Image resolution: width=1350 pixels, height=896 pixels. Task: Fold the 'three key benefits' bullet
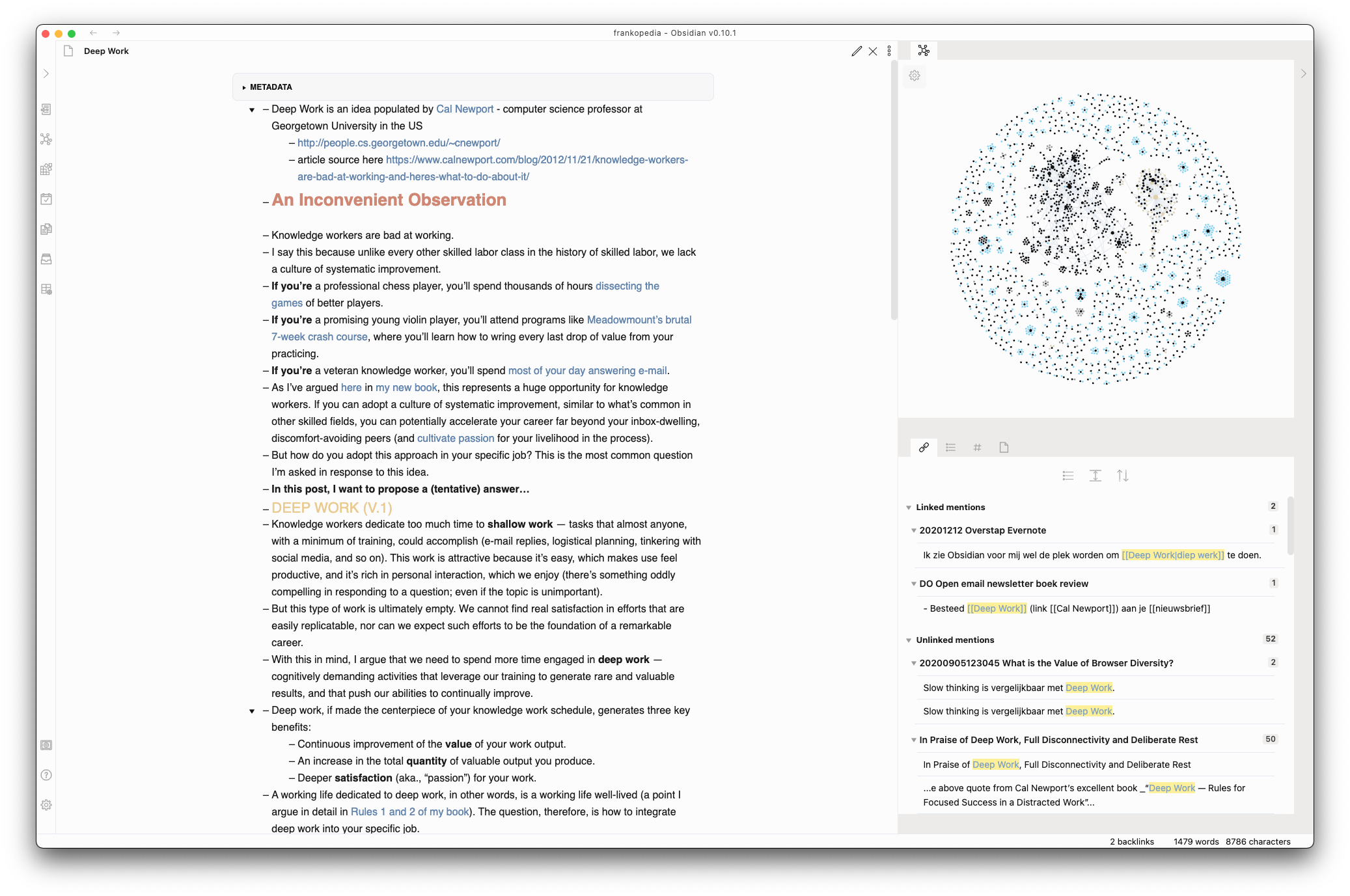pyautogui.click(x=252, y=711)
